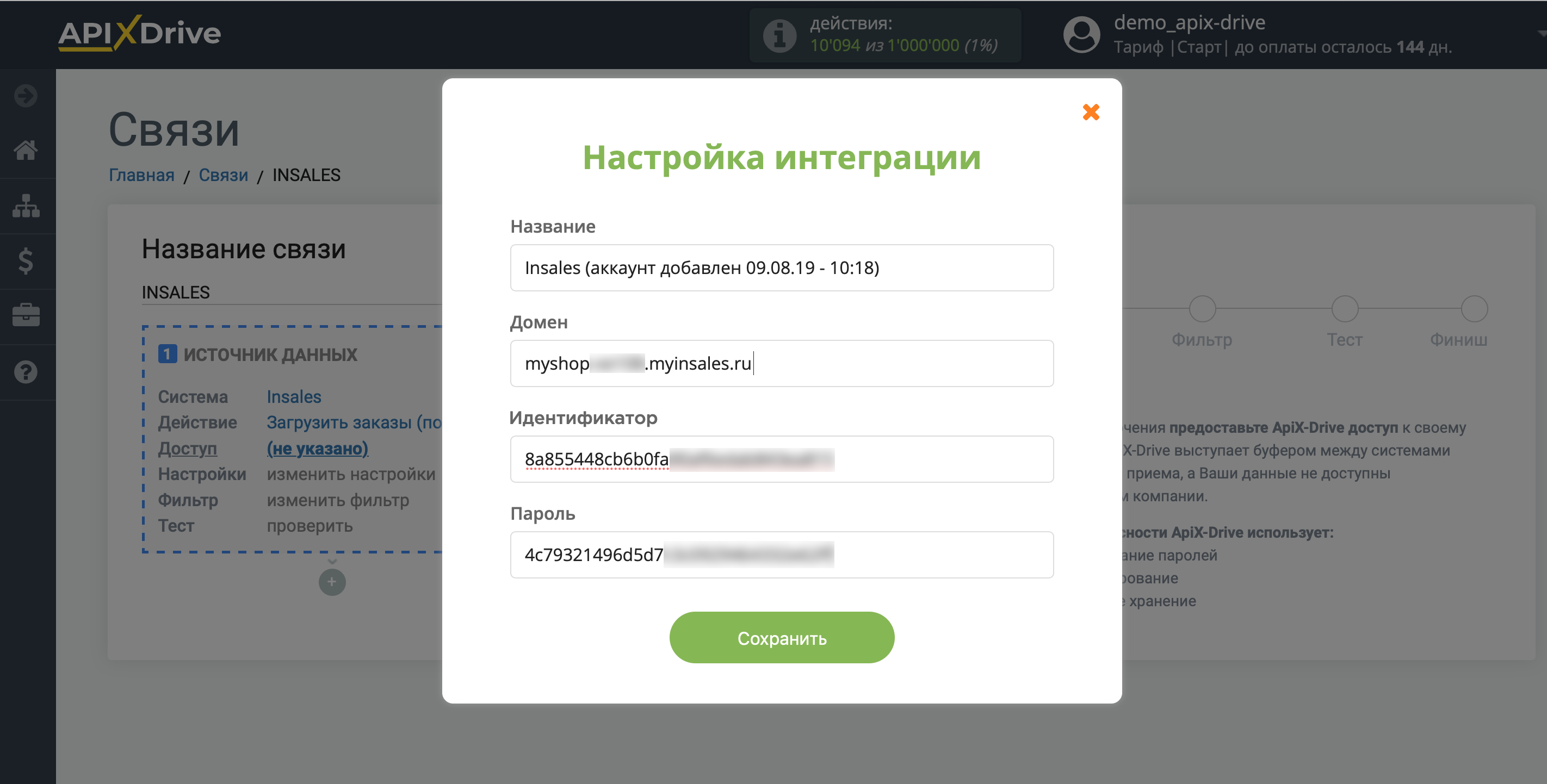Click the Загрузить заказы action link

pyautogui.click(x=354, y=422)
